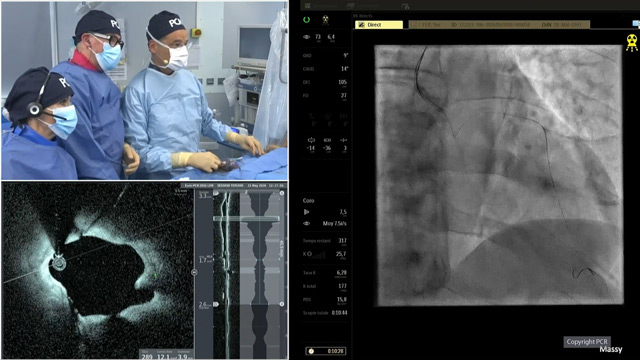Click the lower circular handle on lumen profile
This screenshot has width=640, height=360.
pyautogui.click(x=282, y=304)
